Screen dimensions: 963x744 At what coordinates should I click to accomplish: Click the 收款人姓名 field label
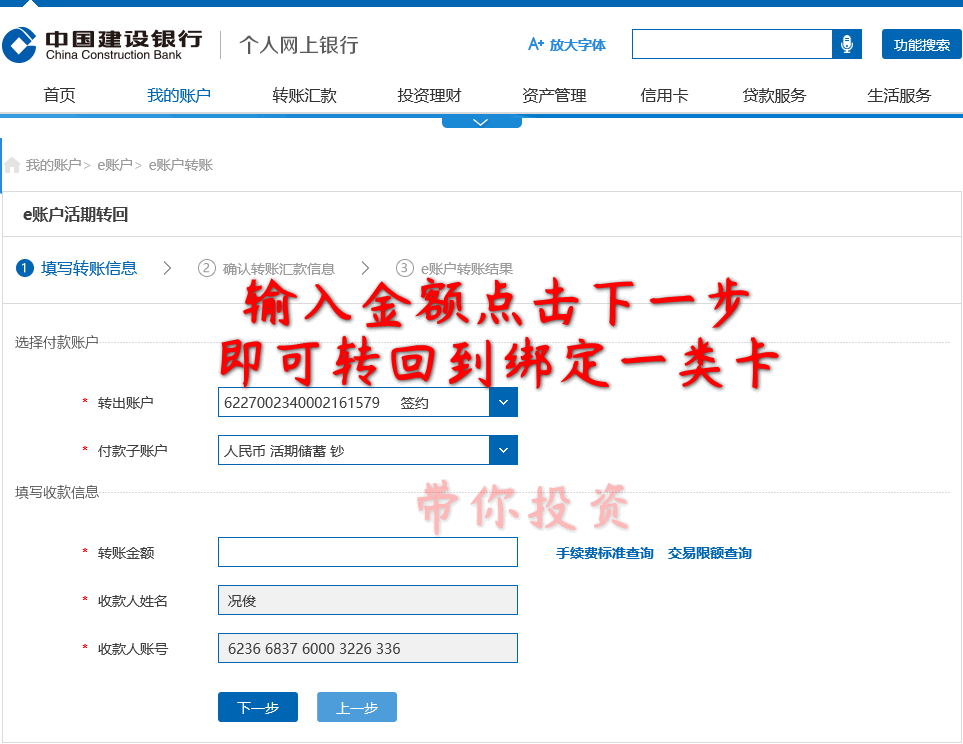pyautogui.click(x=132, y=600)
